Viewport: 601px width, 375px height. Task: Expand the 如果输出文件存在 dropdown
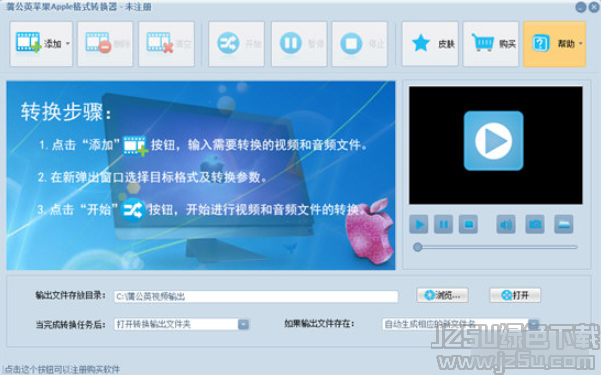(534, 324)
